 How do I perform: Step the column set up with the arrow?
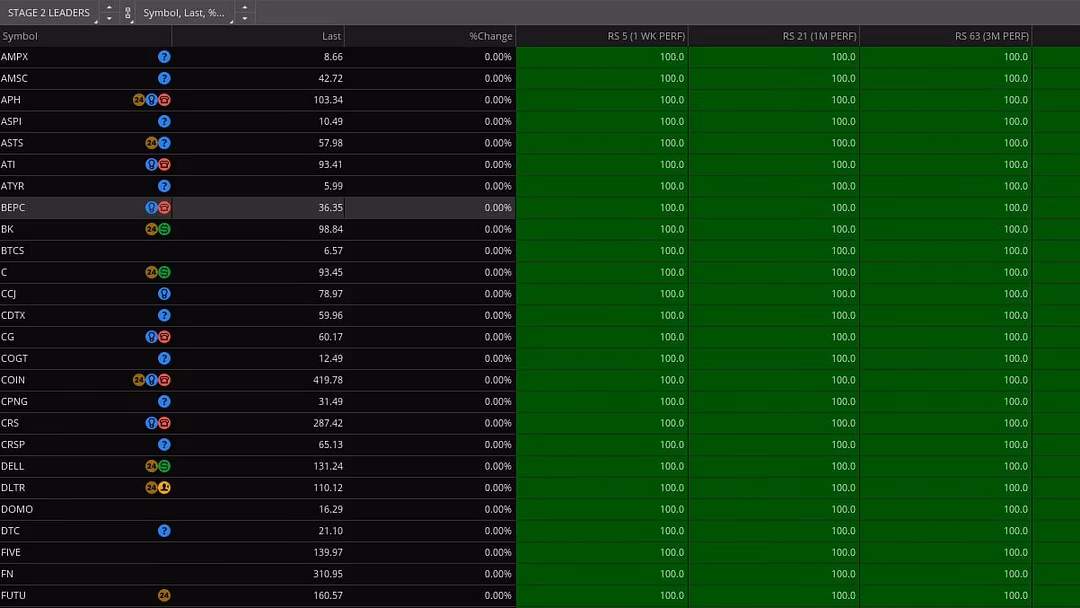(244, 8)
